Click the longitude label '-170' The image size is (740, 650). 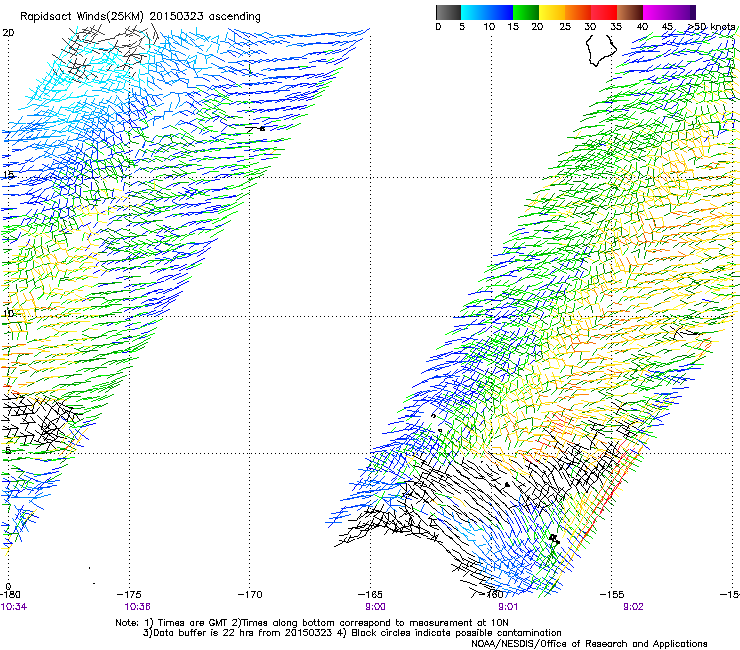point(250,594)
